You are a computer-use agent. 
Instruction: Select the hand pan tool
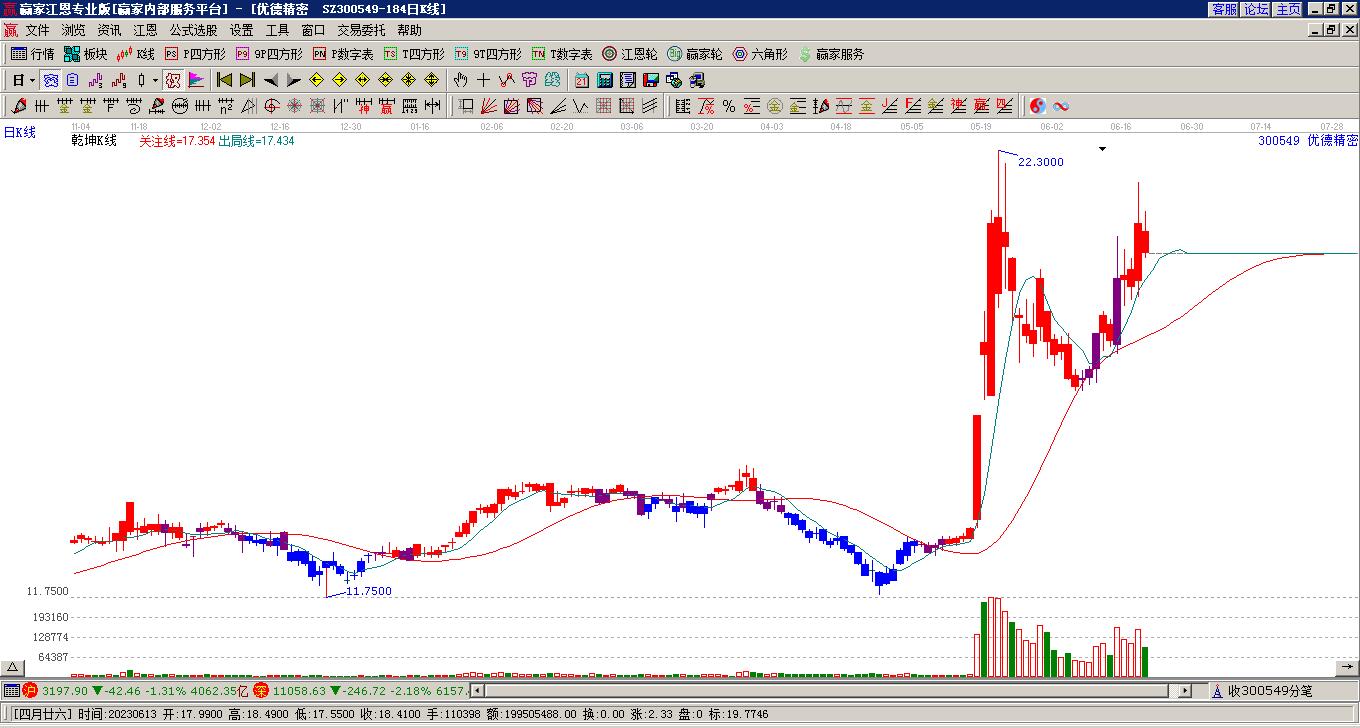point(460,80)
